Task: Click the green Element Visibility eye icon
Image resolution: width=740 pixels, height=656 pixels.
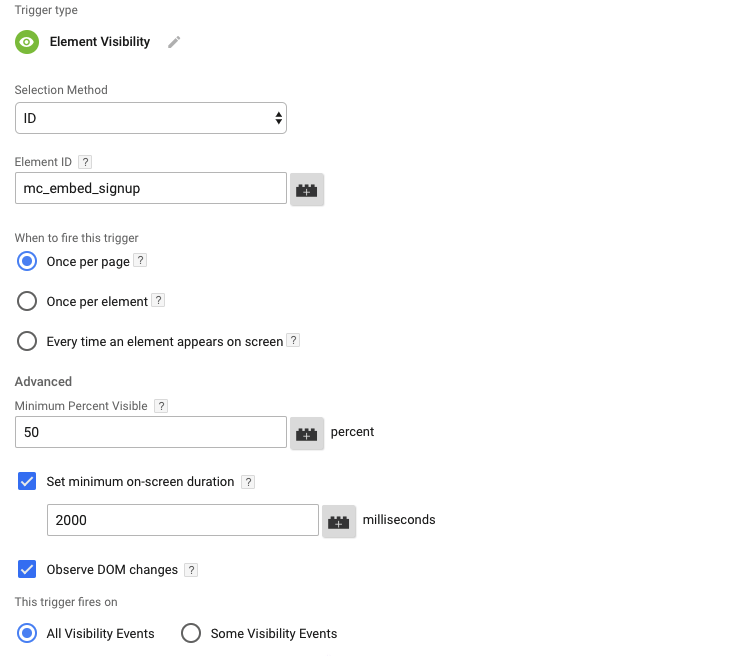Action: click(x=27, y=42)
